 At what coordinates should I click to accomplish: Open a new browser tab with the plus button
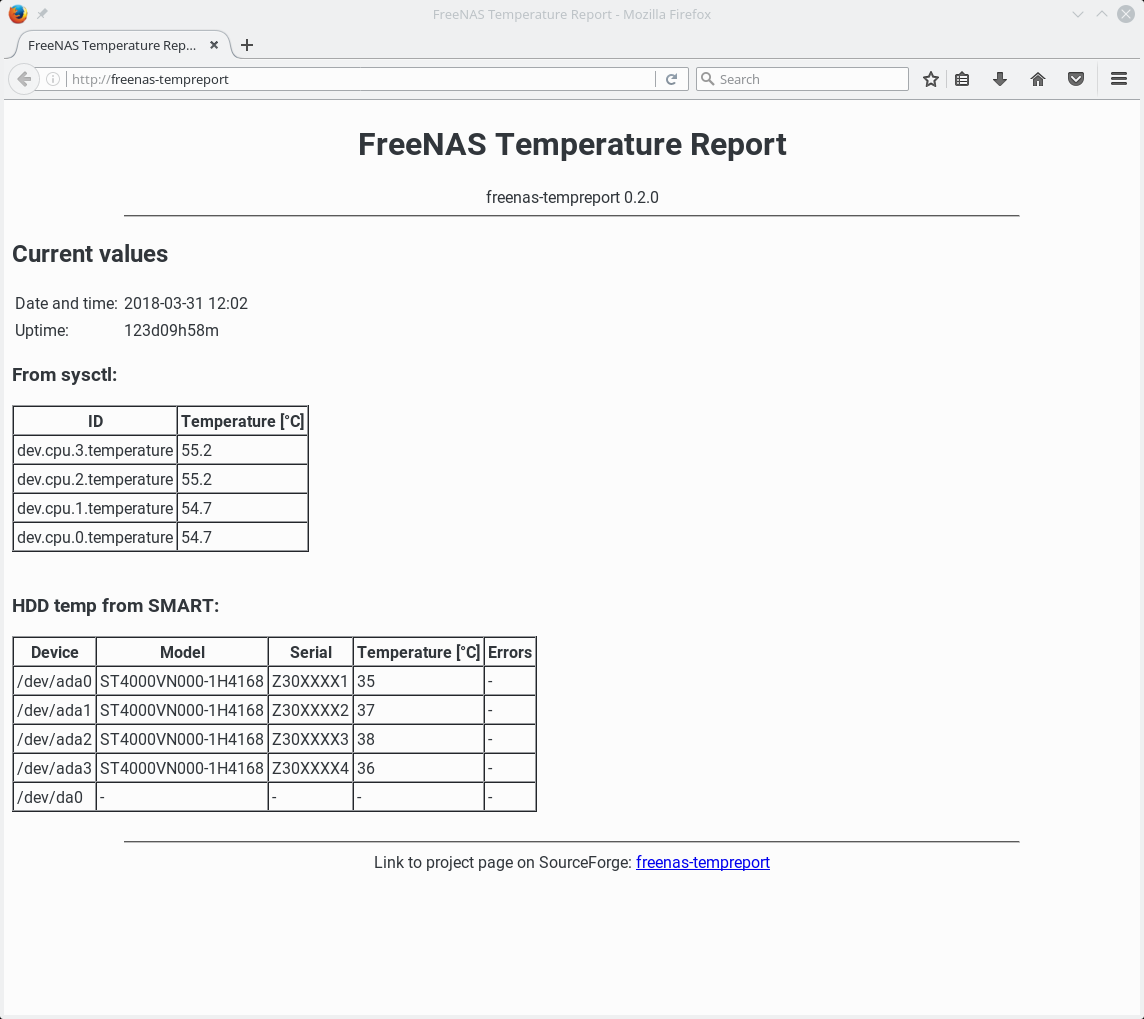[247, 45]
